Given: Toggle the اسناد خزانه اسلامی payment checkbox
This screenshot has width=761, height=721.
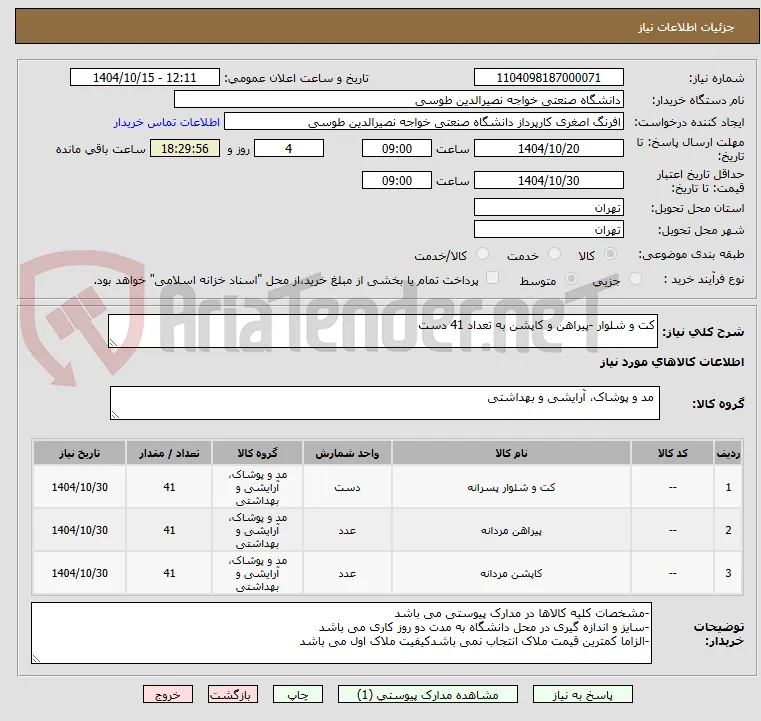Looking at the screenshot, I should coord(493,278).
